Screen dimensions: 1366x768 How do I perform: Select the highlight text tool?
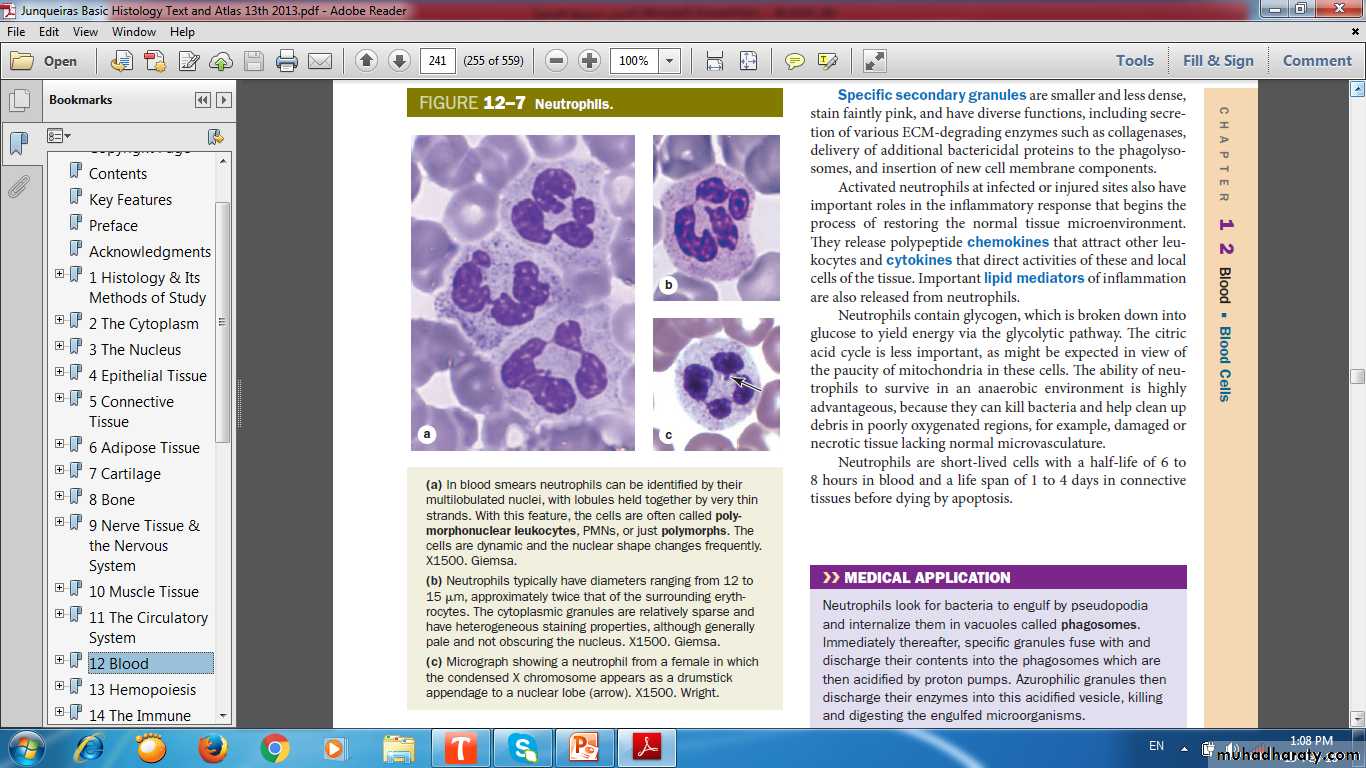[827, 61]
